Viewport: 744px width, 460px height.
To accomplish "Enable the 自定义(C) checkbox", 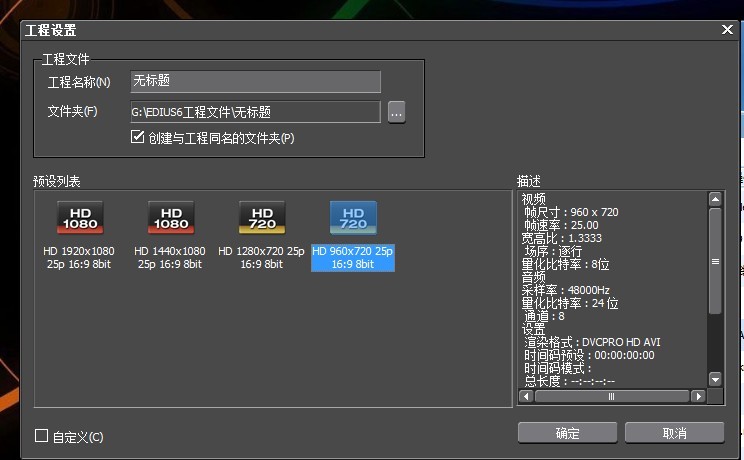I will [x=41, y=435].
